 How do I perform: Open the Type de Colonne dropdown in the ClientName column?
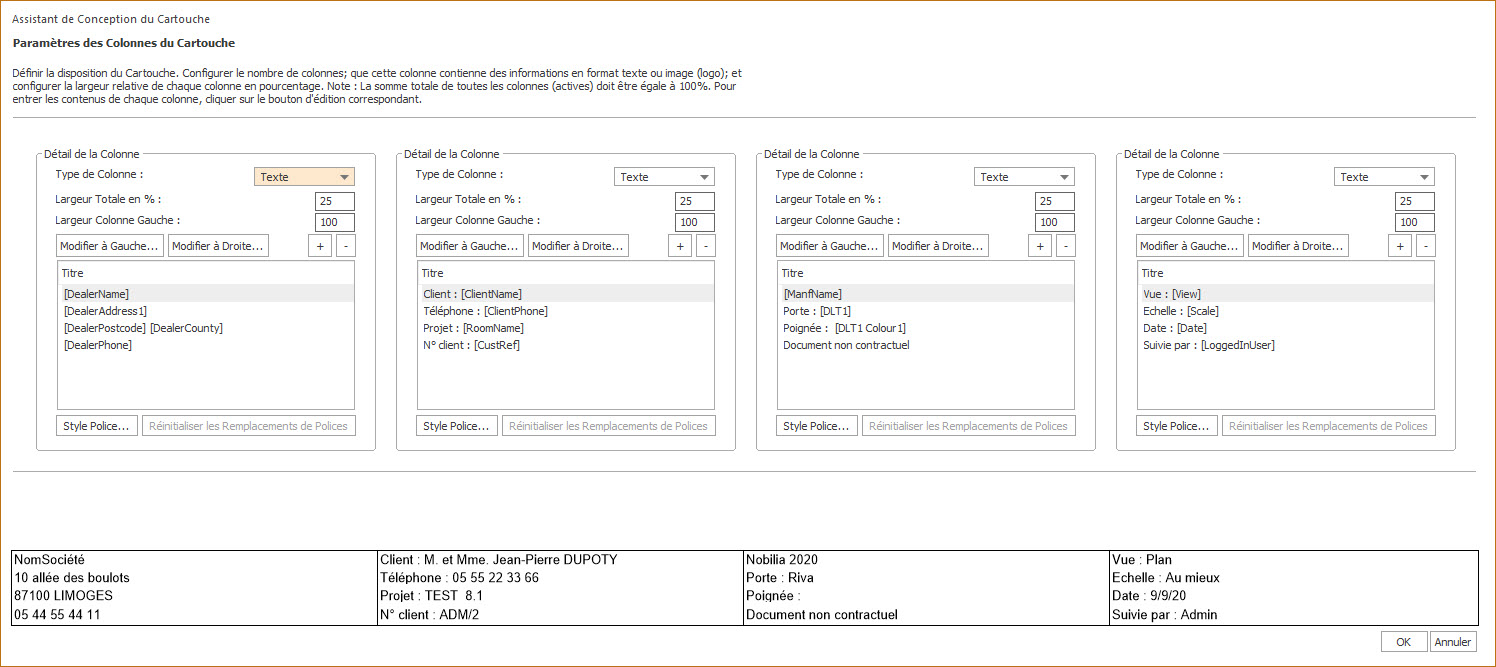pyautogui.click(x=665, y=177)
